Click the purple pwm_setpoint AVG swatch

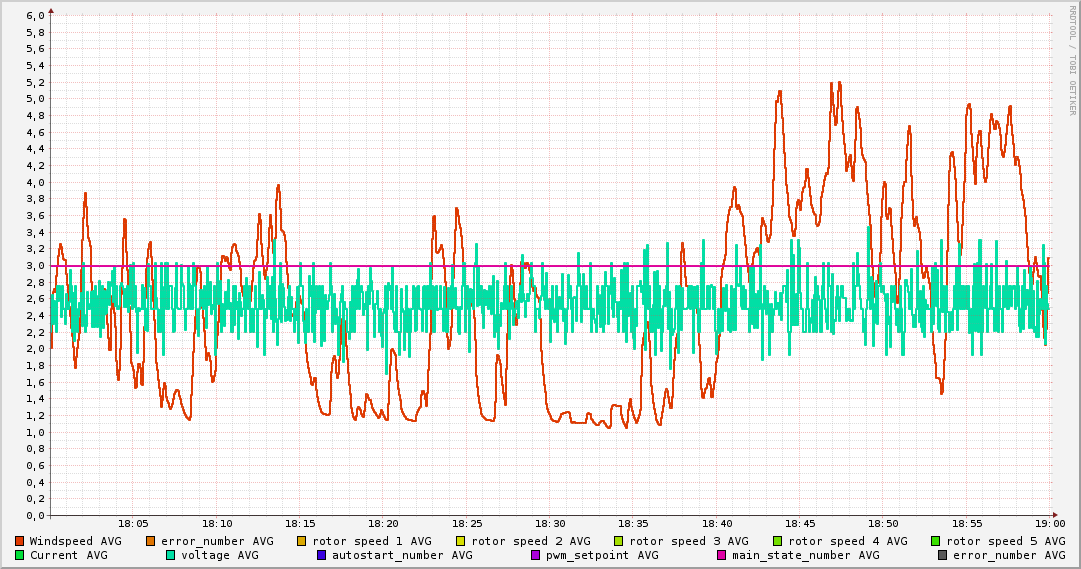535,555
